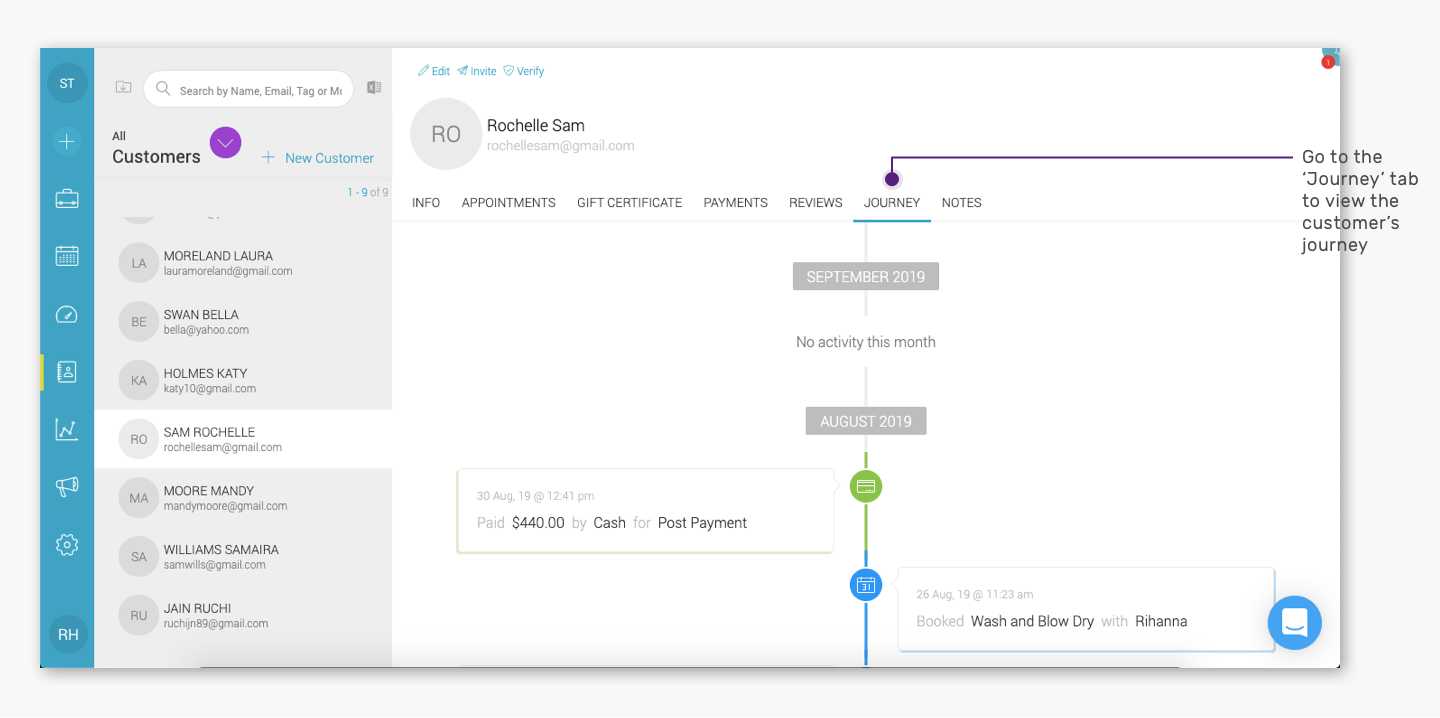Click the rochellesam@gmail.com email under name
This screenshot has width=1440, height=718.
click(561, 145)
